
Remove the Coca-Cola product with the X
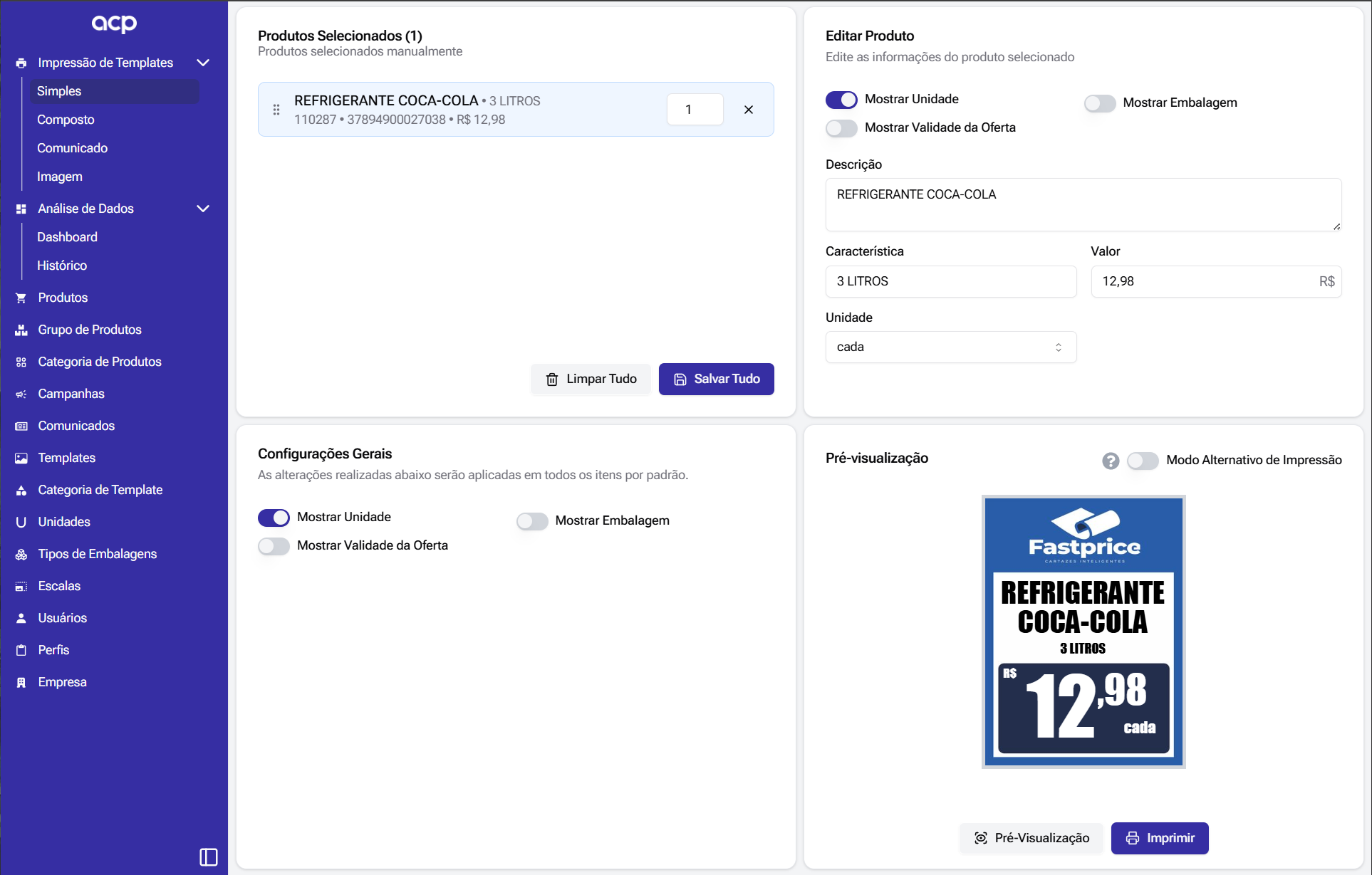(x=748, y=110)
